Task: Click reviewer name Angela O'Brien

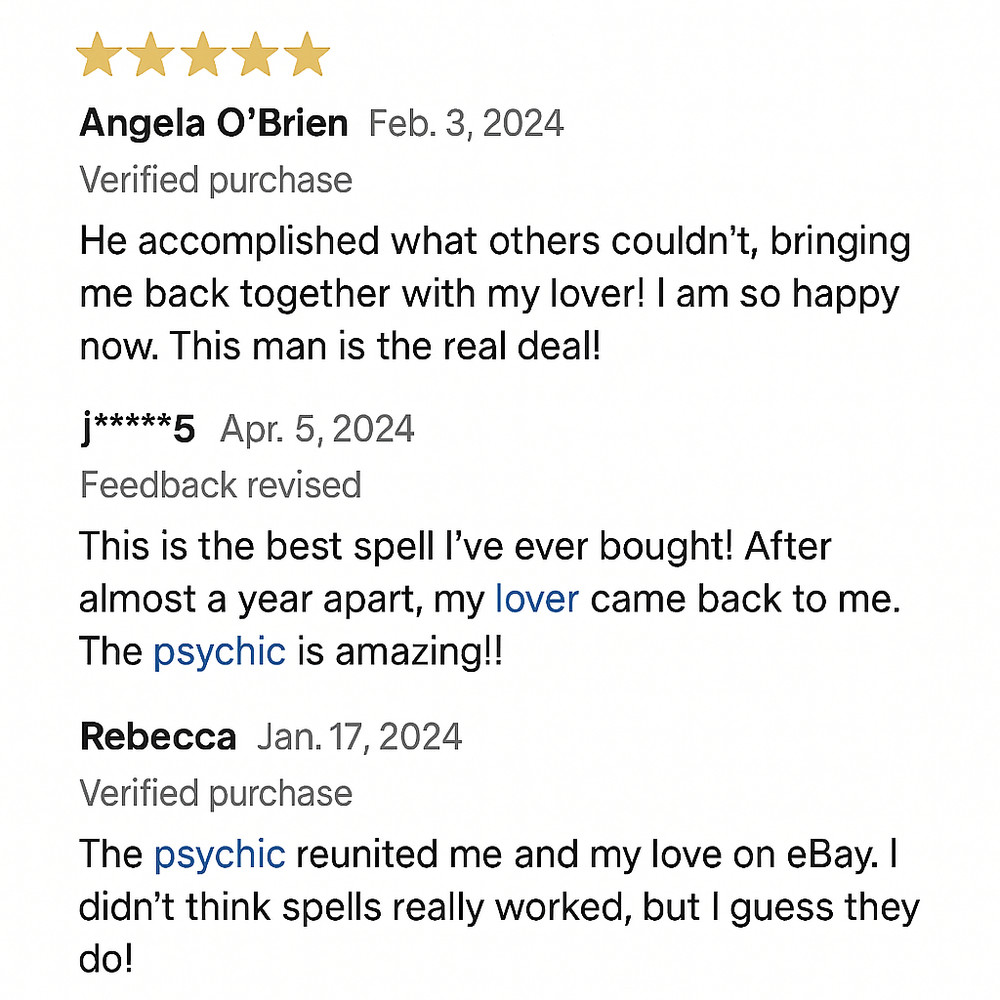Action: [213, 124]
